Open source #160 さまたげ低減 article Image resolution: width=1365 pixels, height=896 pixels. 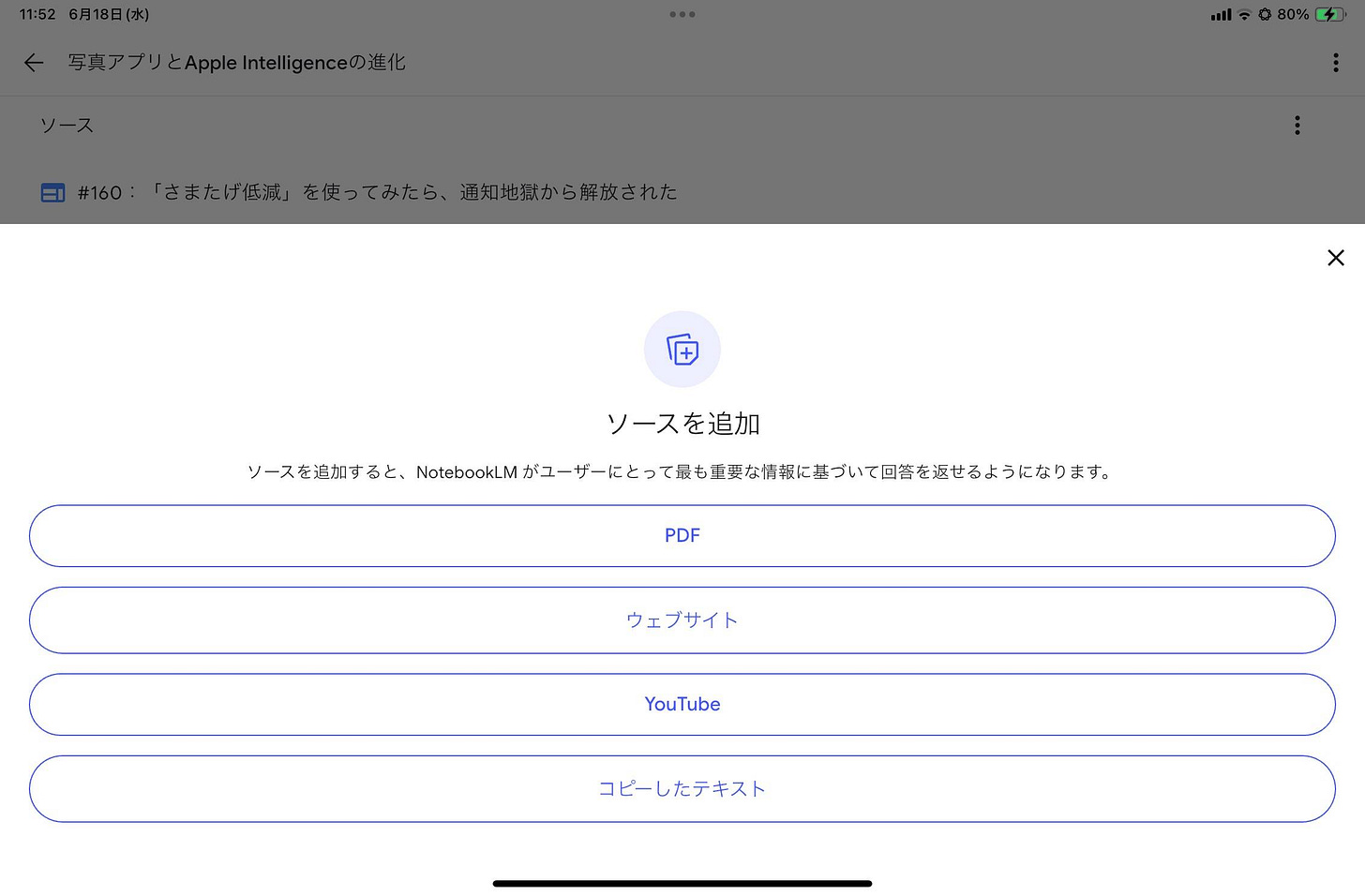click(x=377, y=192)
